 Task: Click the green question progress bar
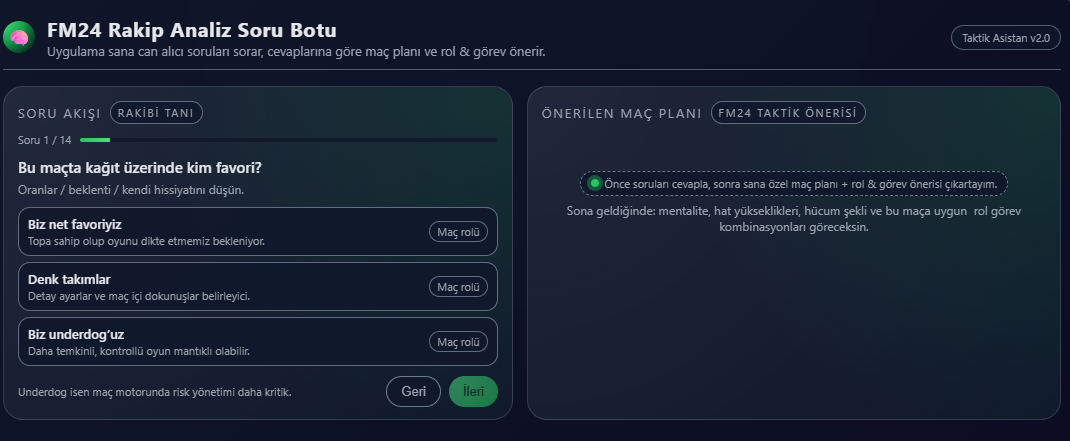(95, 140)
